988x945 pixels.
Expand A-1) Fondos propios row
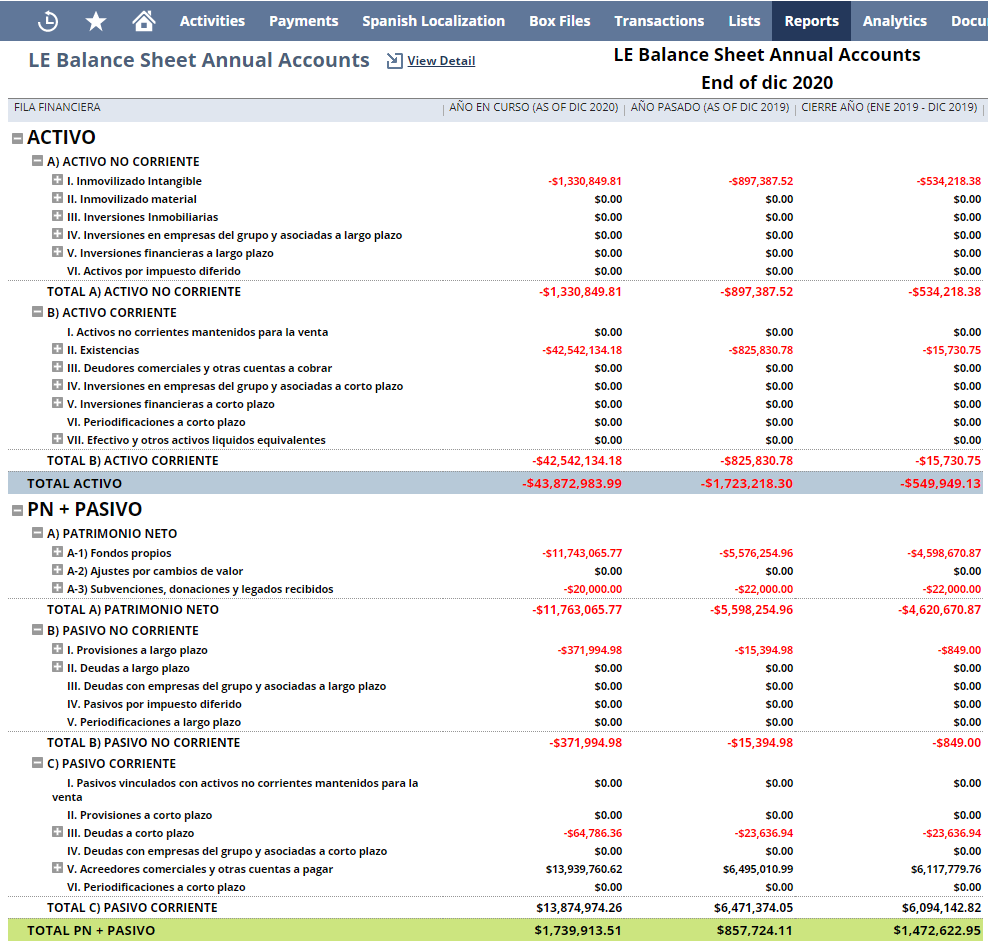click(x=57, y=553)
